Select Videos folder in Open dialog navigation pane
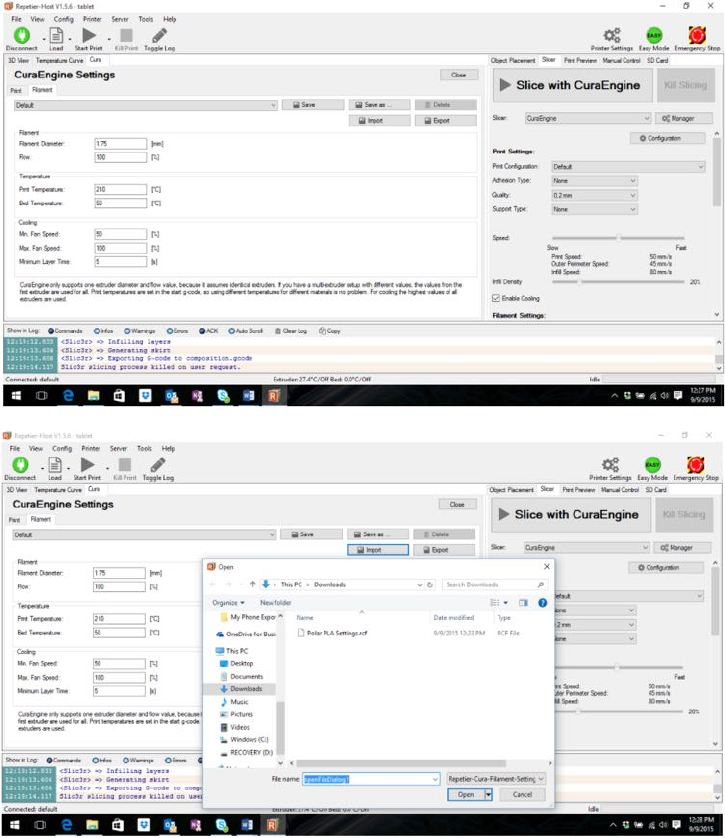The height and width of the screenshot is (838, 725). [x=239, y=727]
